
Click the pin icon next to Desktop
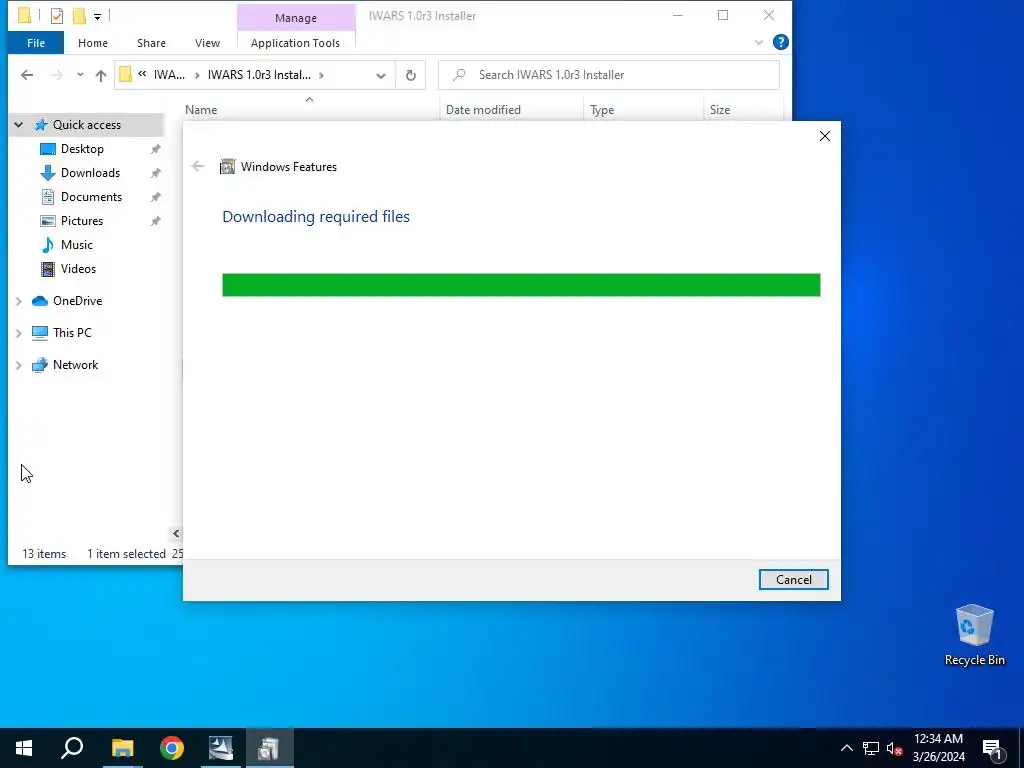pos(155,149)
